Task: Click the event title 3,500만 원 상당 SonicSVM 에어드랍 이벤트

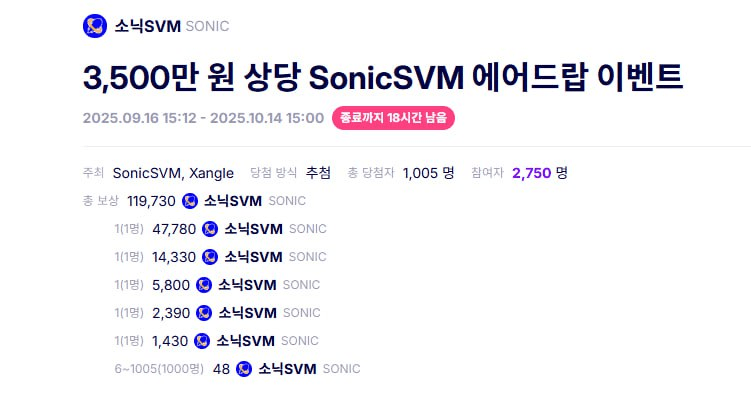Action: pos(382,77)
